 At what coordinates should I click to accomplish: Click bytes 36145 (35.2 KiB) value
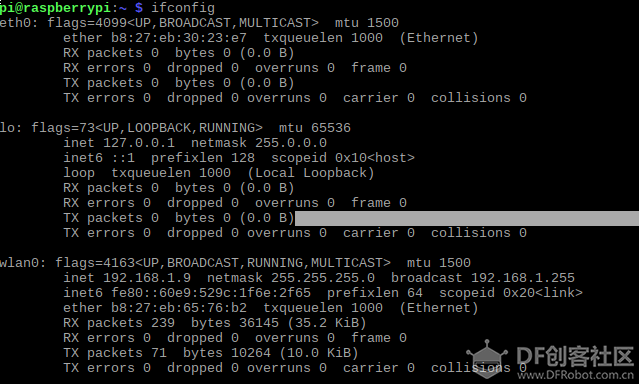tap(279, 323)
